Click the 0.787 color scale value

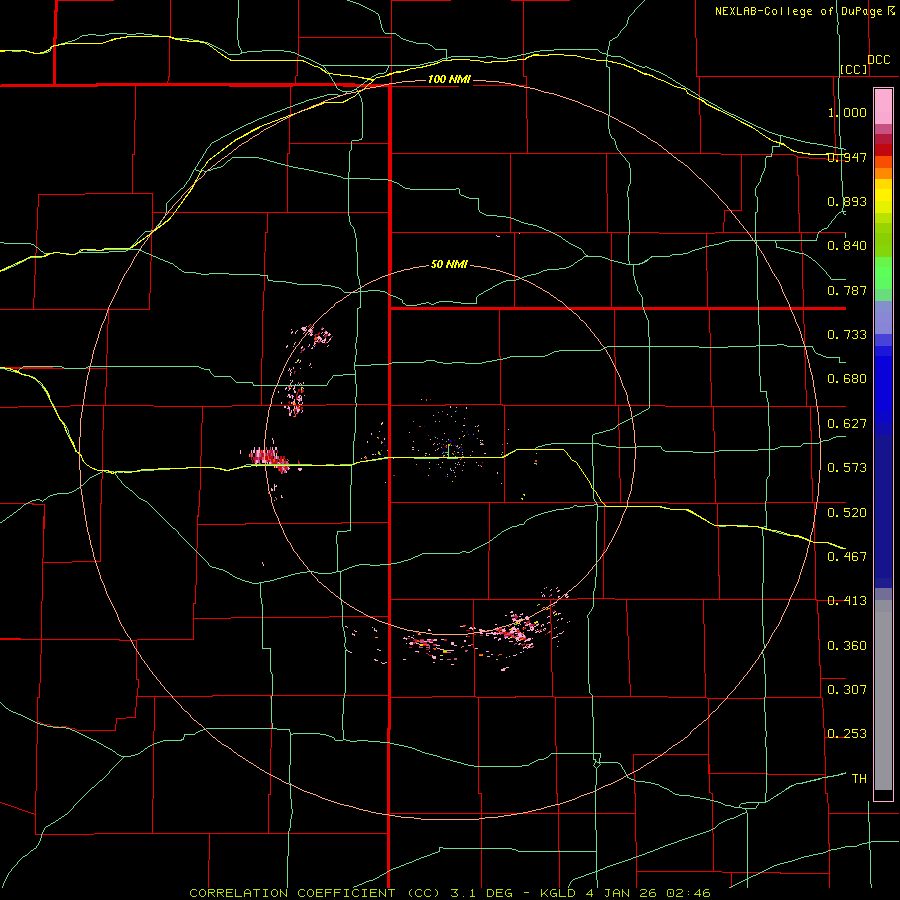tap(847, 290)
